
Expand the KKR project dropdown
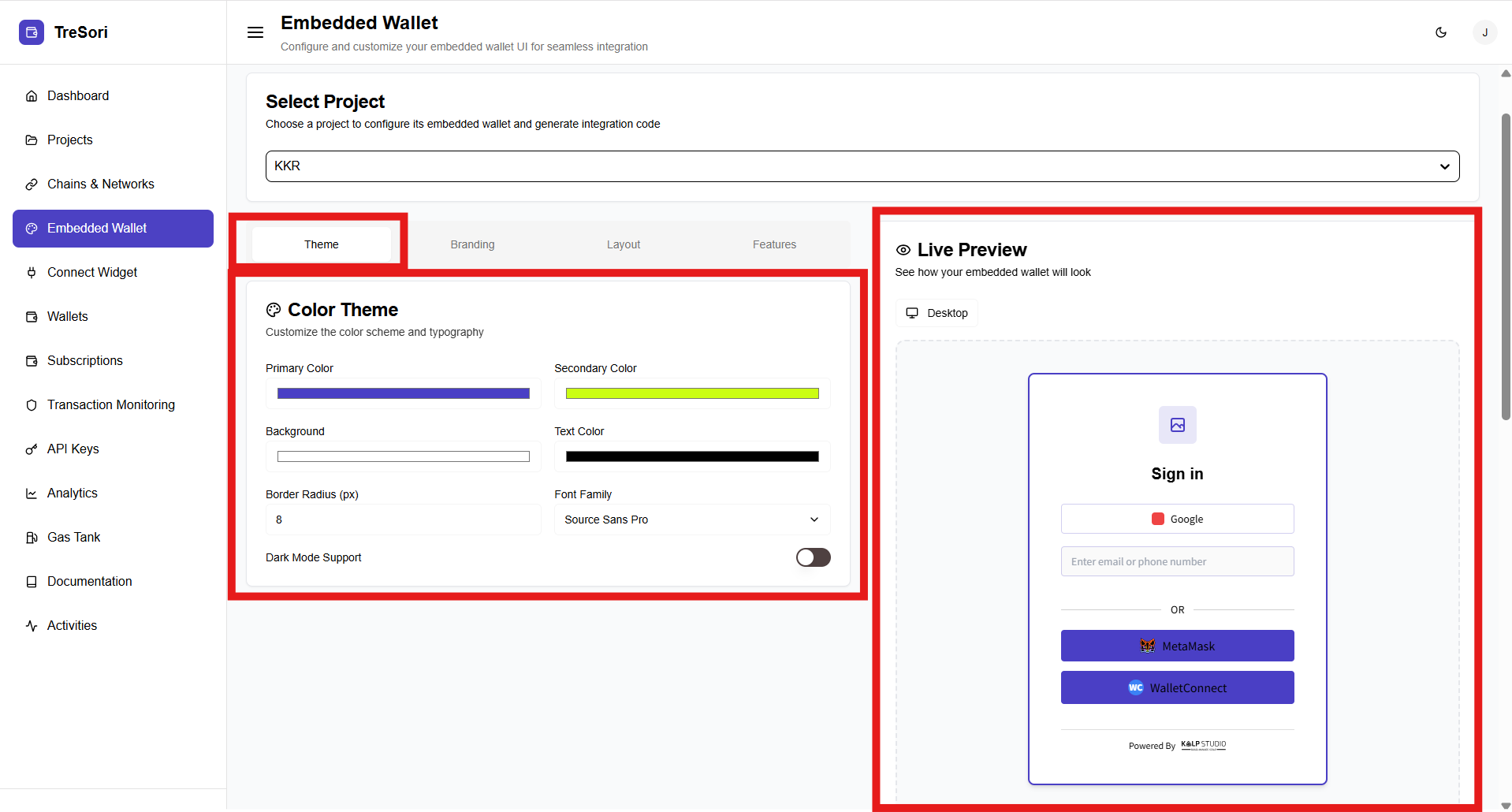click(x=862, y=166)
